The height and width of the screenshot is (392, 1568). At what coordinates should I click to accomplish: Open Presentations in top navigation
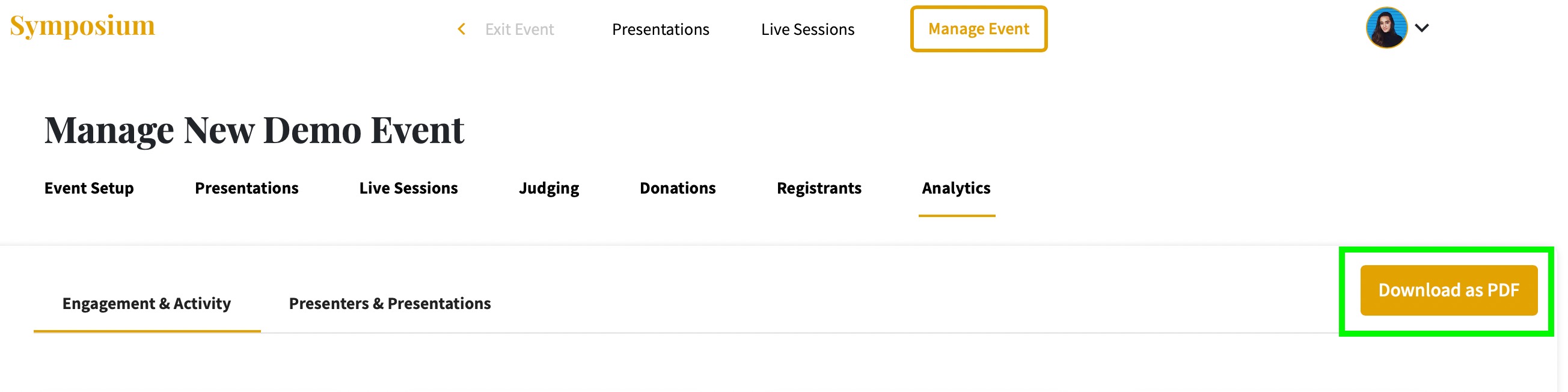click(x=660, y=29)
